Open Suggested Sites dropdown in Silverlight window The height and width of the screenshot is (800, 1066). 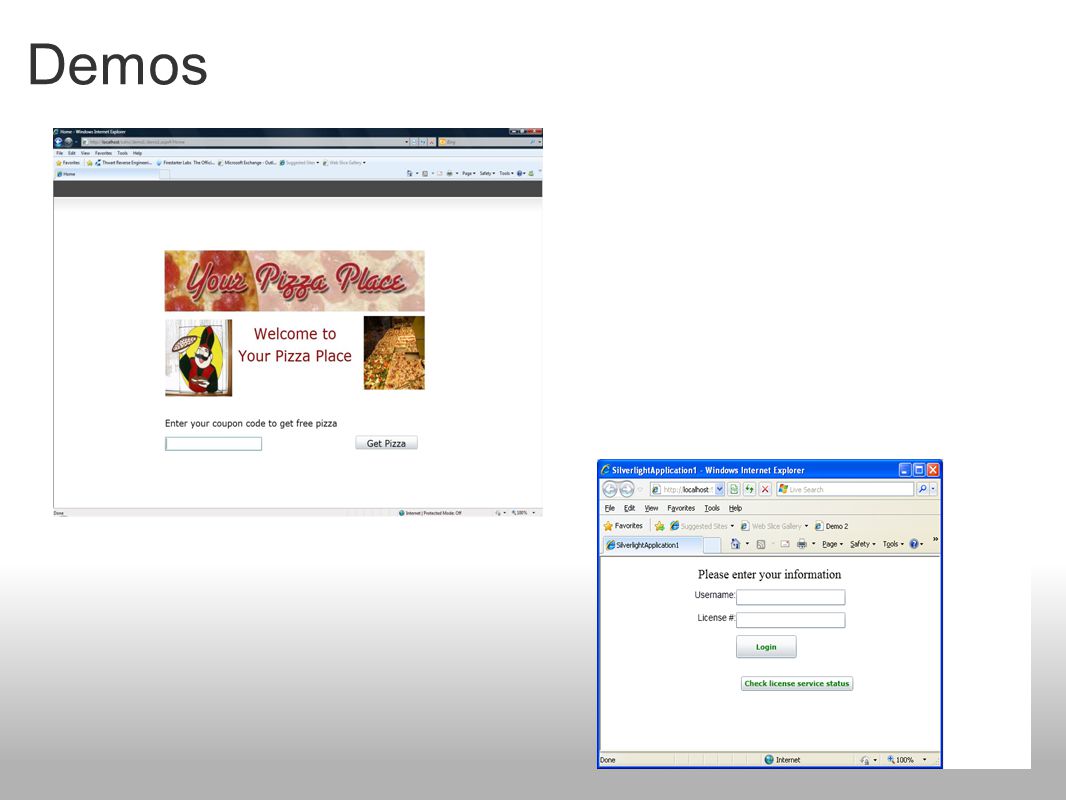[732, 526]
